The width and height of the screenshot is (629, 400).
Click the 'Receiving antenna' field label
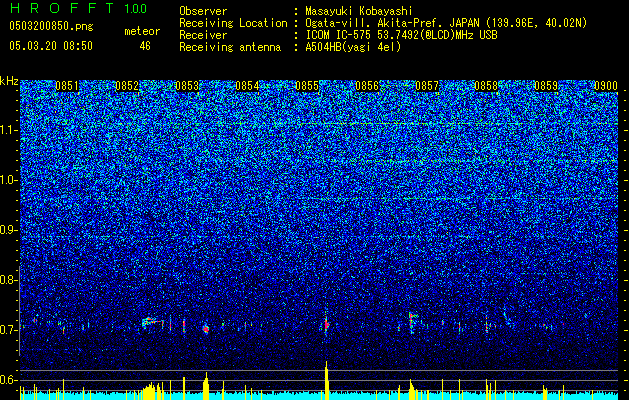click(230, 47)
